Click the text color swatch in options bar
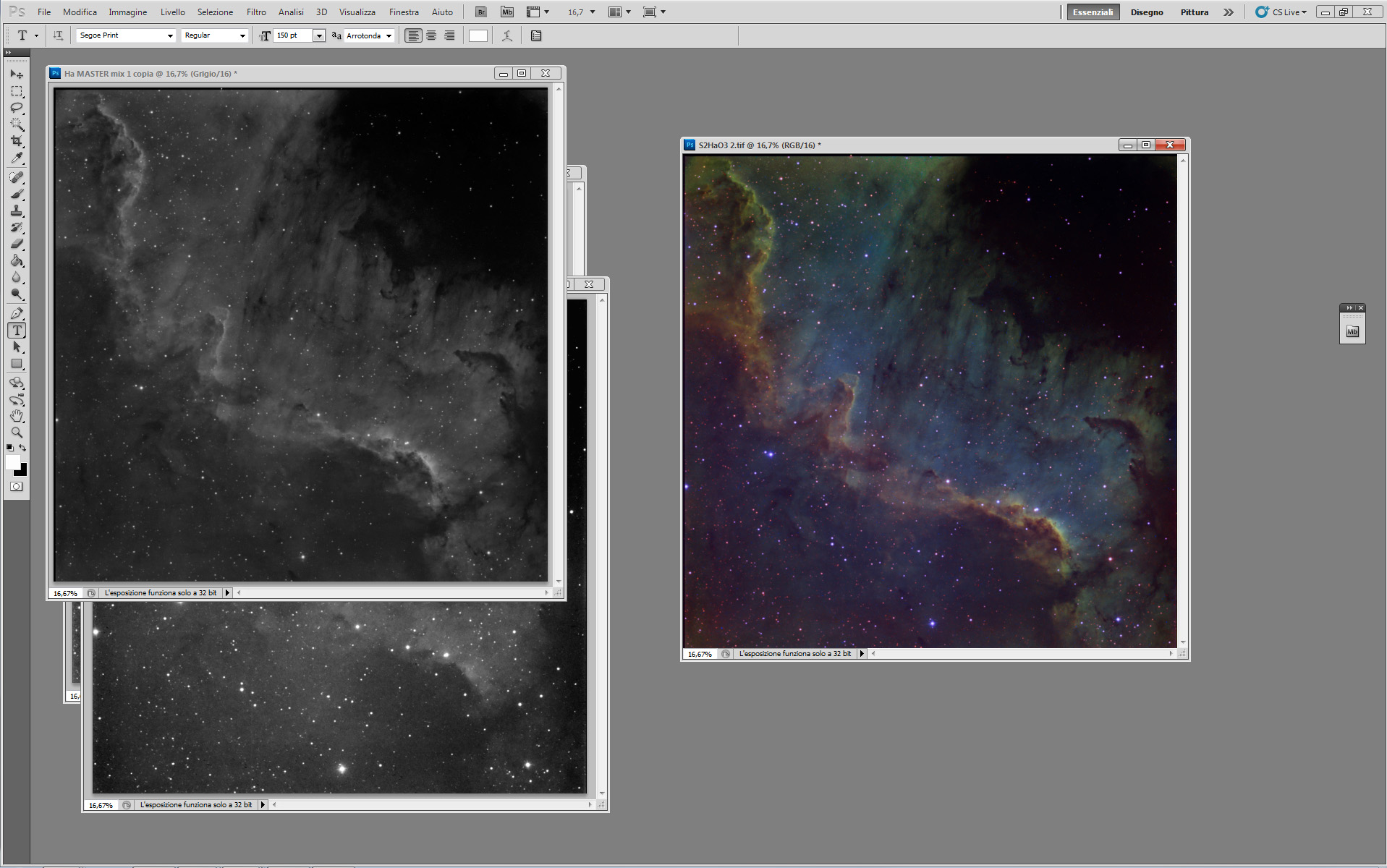This screenshot has width=1387, height=868. (x=478, y=35)
